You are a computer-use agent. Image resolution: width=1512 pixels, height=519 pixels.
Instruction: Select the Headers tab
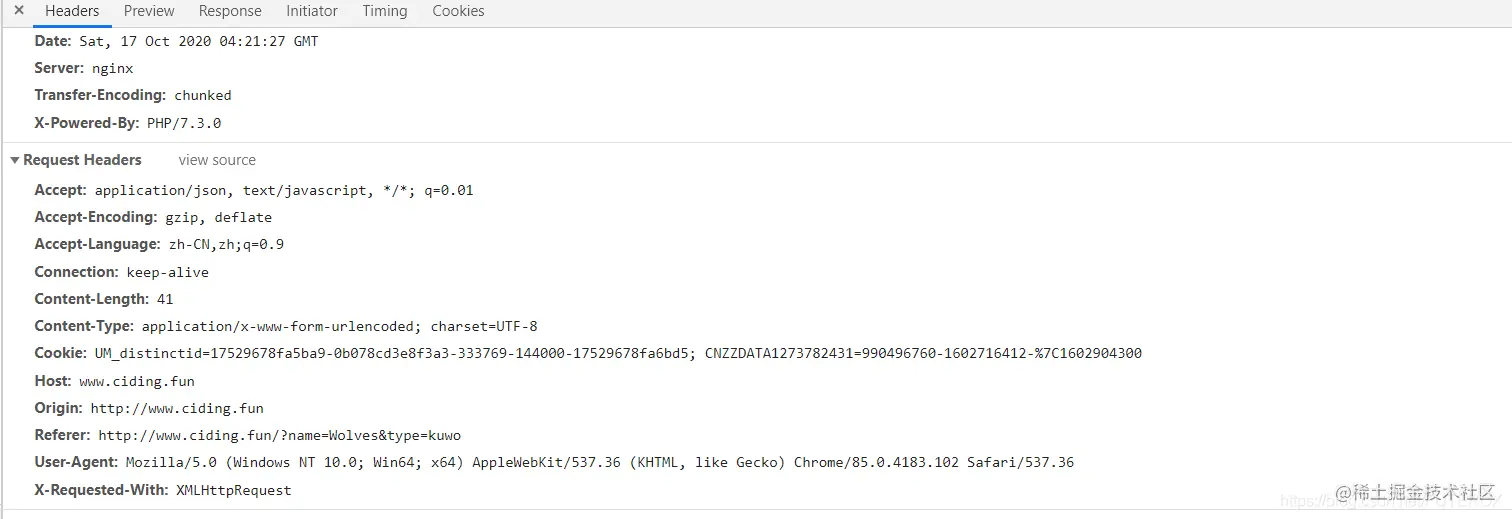point(72,11)
